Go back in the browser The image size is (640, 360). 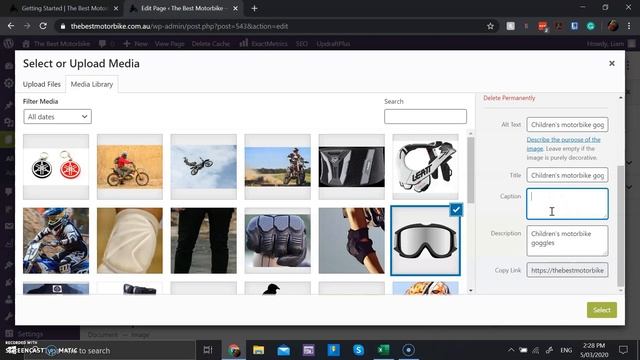coord(11,26)
